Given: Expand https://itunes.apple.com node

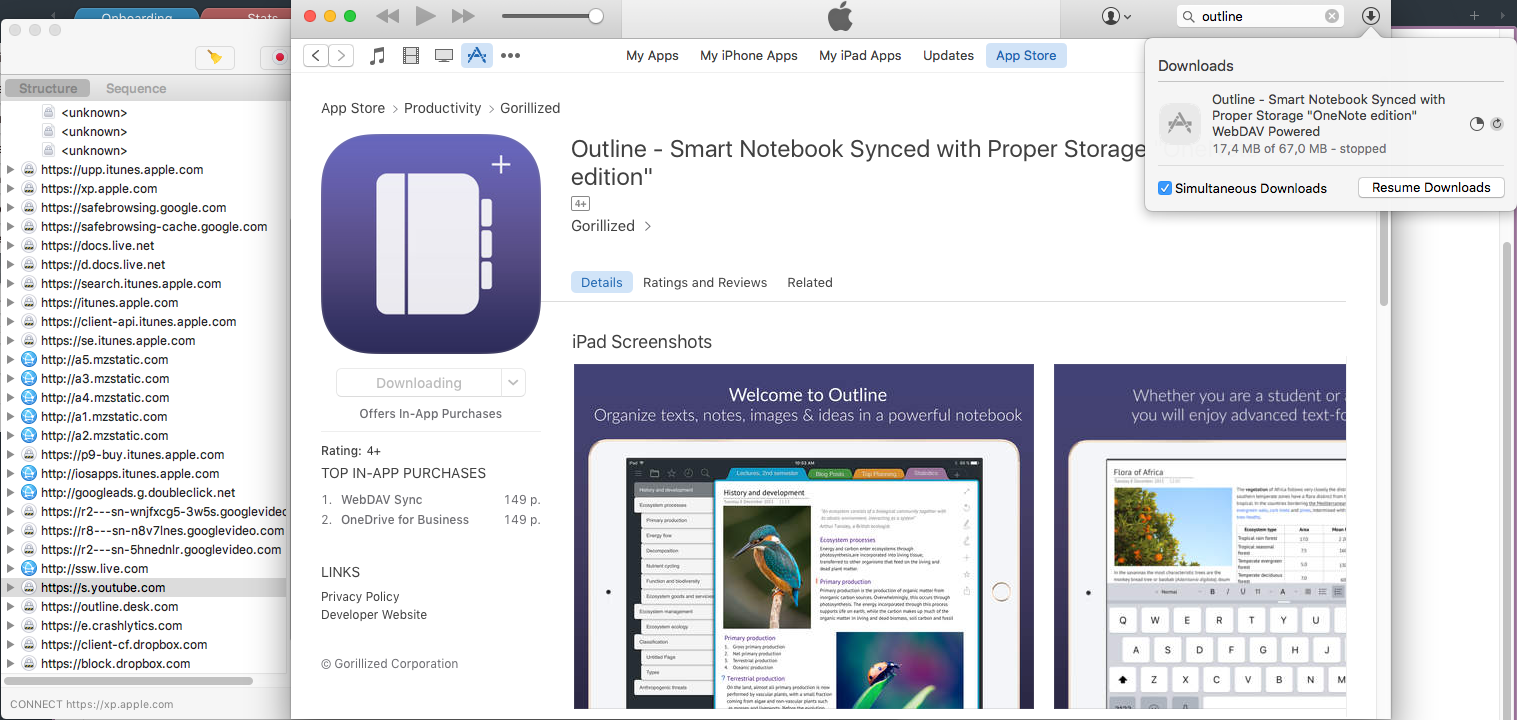Looking at the screenshot, I should [x=11, y=303].
